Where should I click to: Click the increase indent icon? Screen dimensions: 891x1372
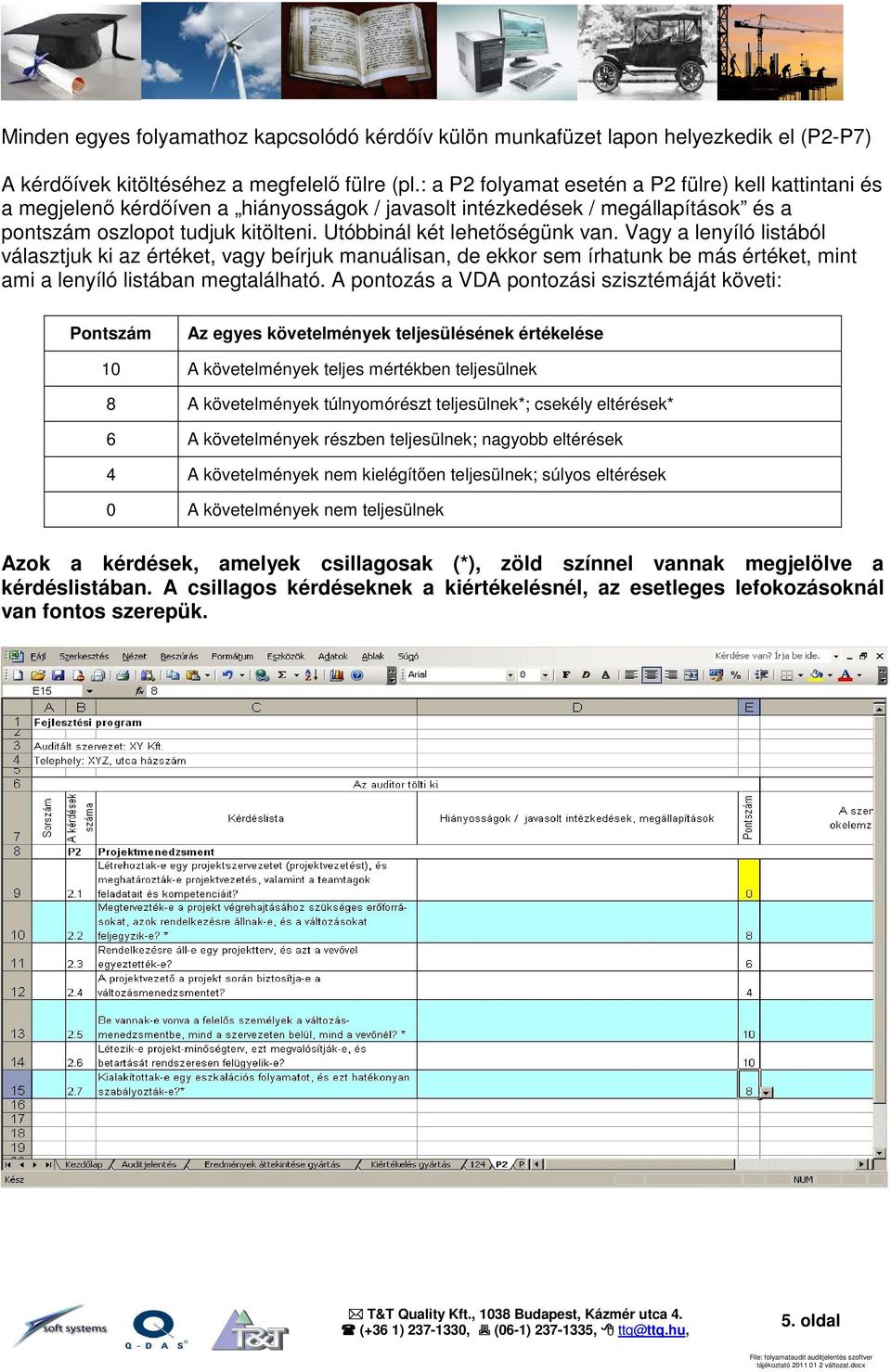[x=761, y=675]
